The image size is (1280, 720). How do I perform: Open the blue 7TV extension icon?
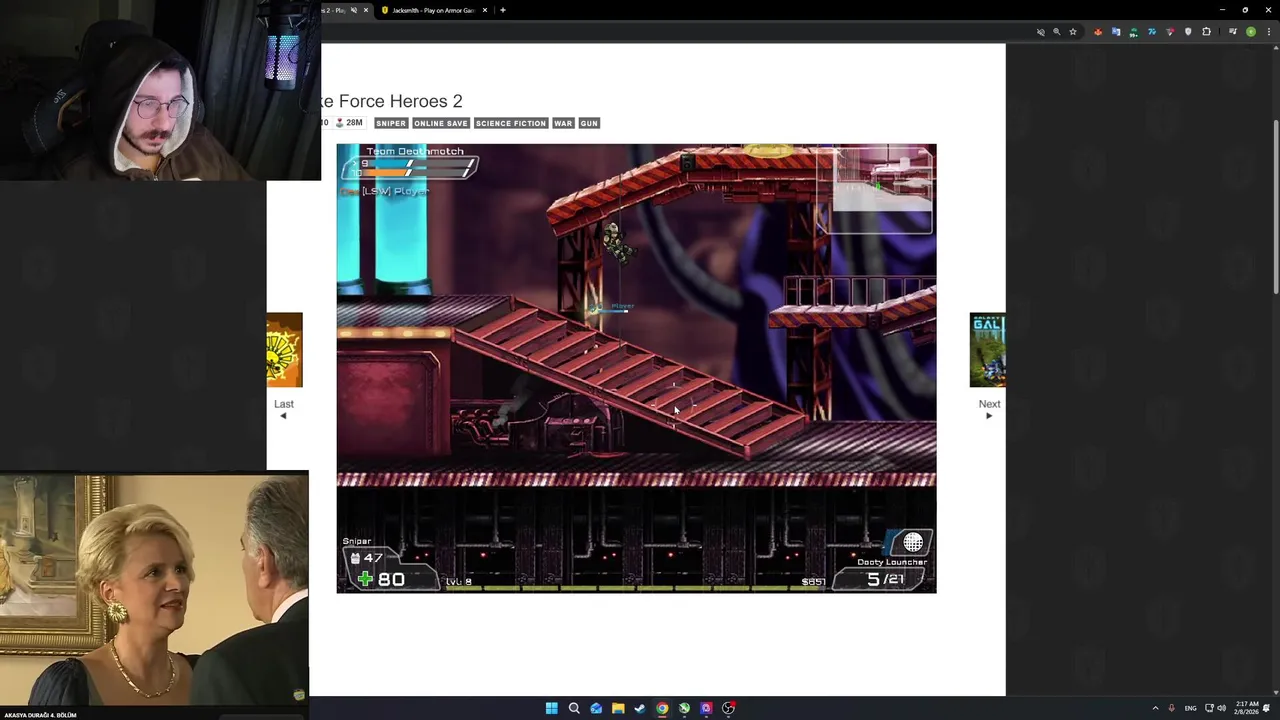coord(1152,32)
